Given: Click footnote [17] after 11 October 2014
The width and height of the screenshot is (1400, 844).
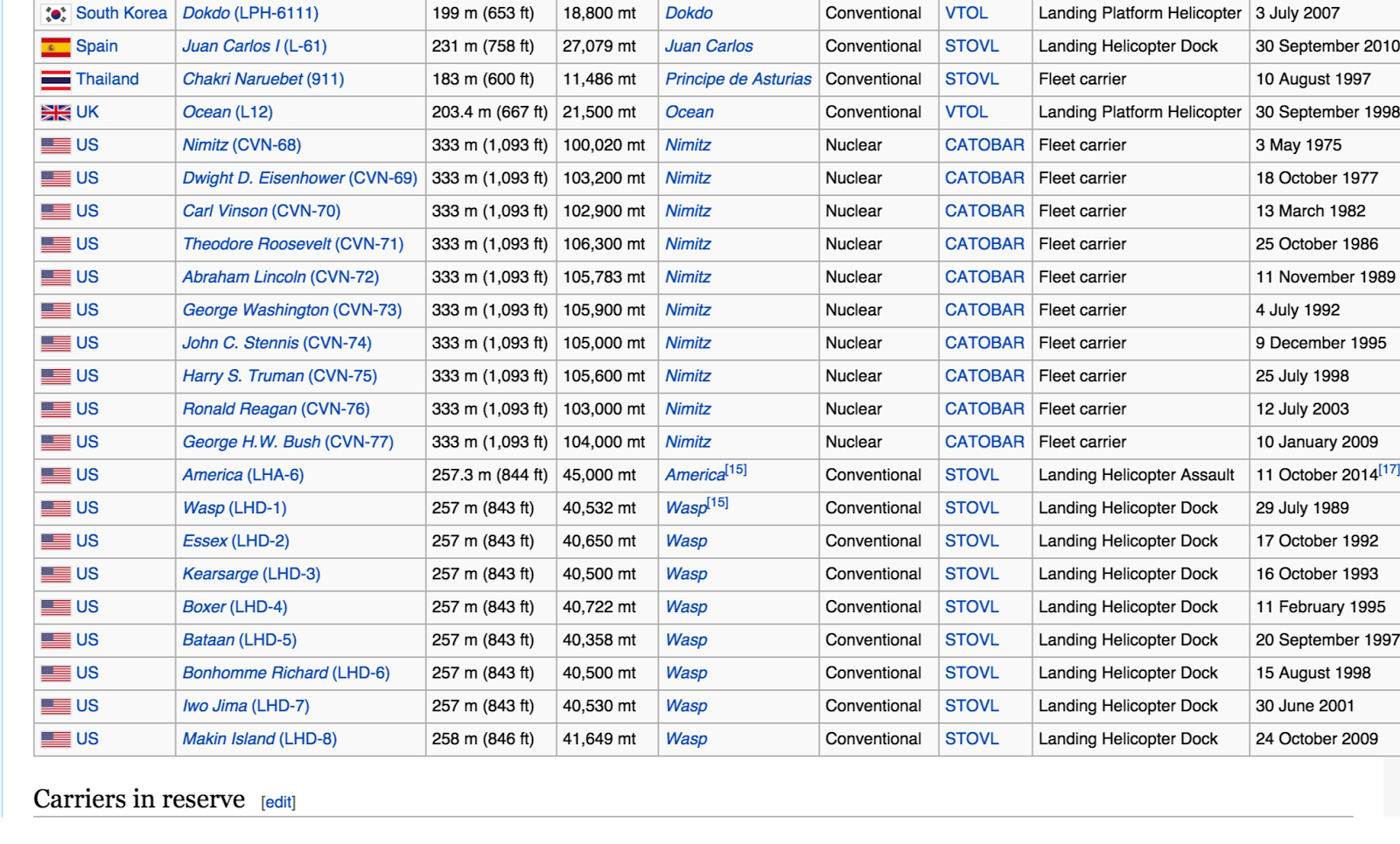Looking at the screenshot, I should coord(1388,470).
